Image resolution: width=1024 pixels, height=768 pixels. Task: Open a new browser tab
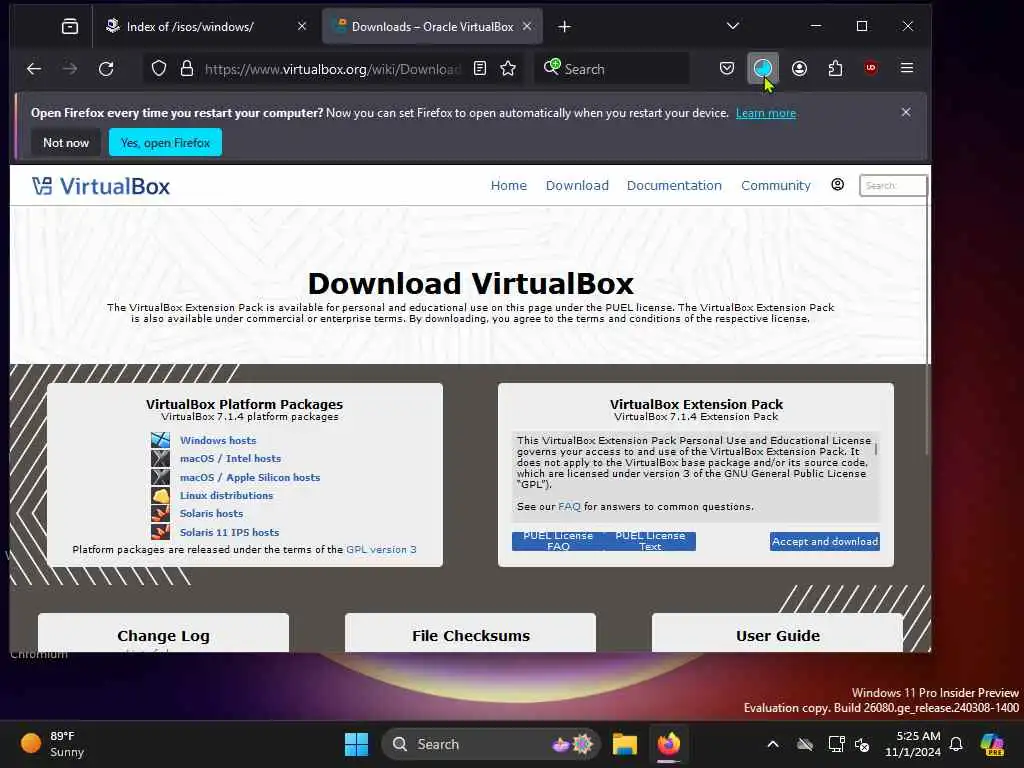pyautogui.click(x=565, y=27)
